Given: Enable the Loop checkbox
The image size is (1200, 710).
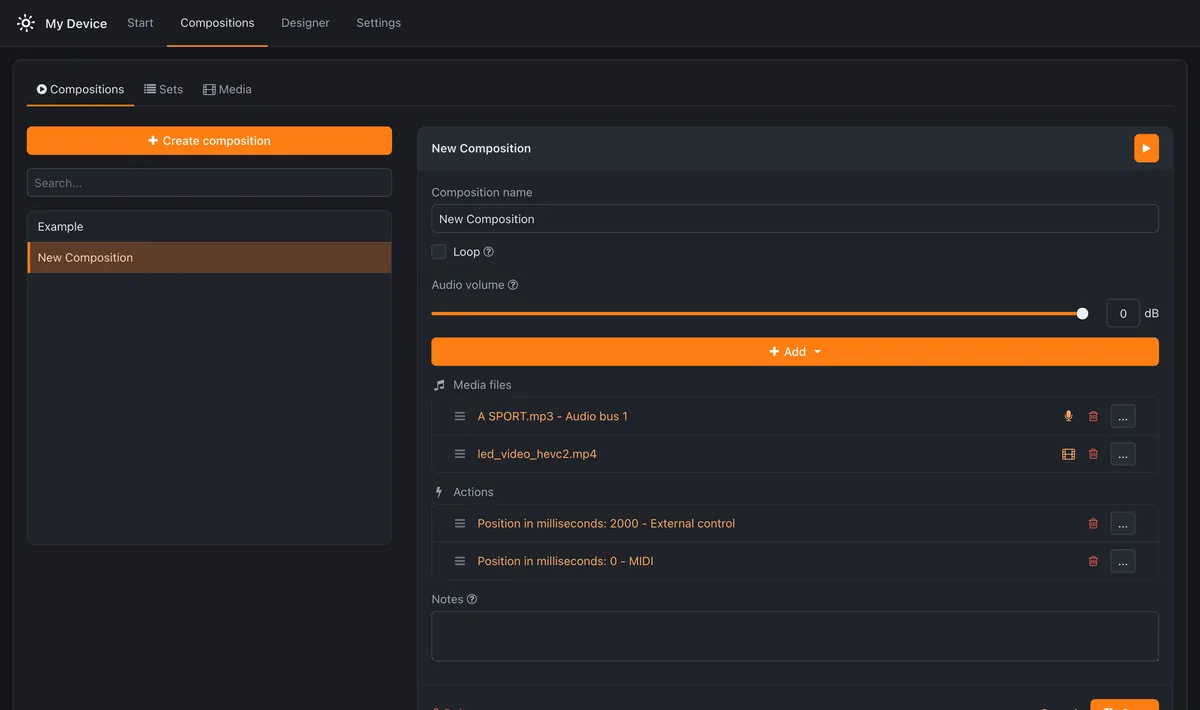Looking at the screenshot, I should (439, 252).
